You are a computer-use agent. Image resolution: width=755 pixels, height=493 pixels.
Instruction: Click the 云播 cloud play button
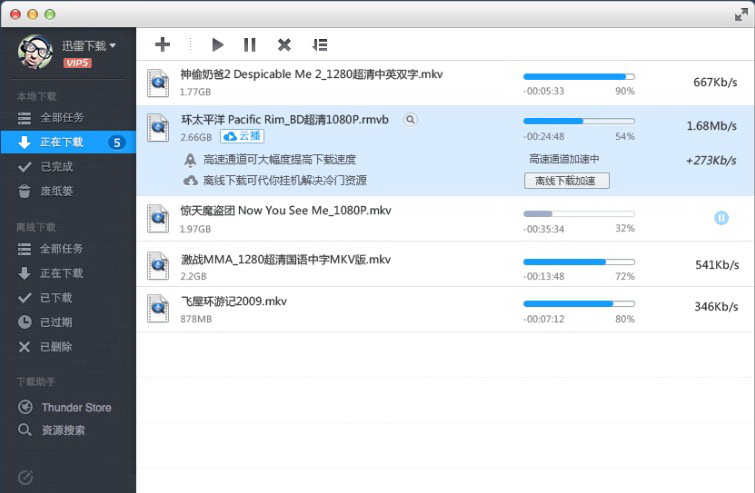point(242,136)
